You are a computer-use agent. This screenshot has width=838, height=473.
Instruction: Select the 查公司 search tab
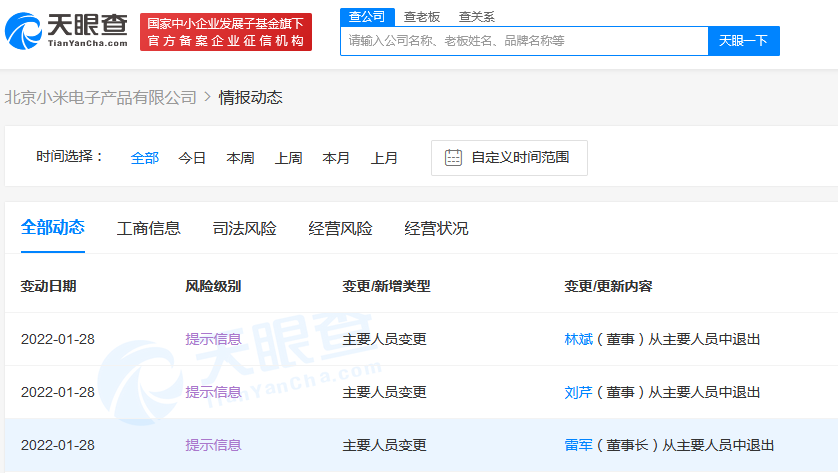(x=365, y=17)
